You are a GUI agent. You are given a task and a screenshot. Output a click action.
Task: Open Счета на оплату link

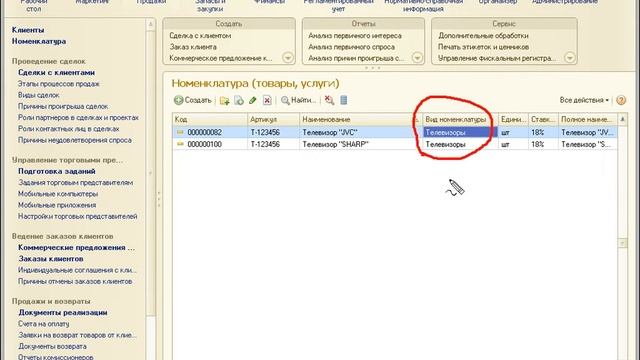click(x=44, y=324)
